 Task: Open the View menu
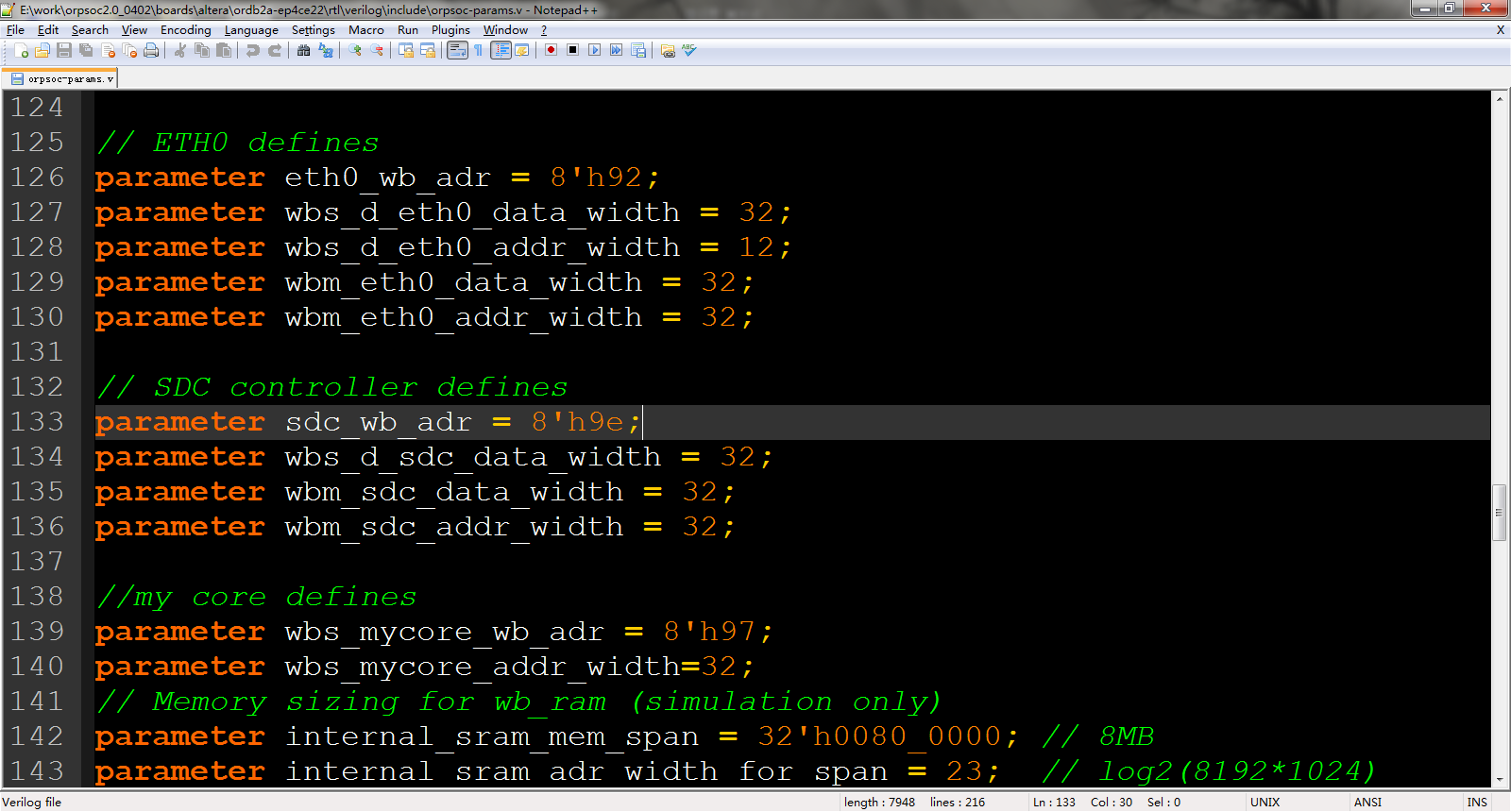pyautogui.click(x=134, y=30)
